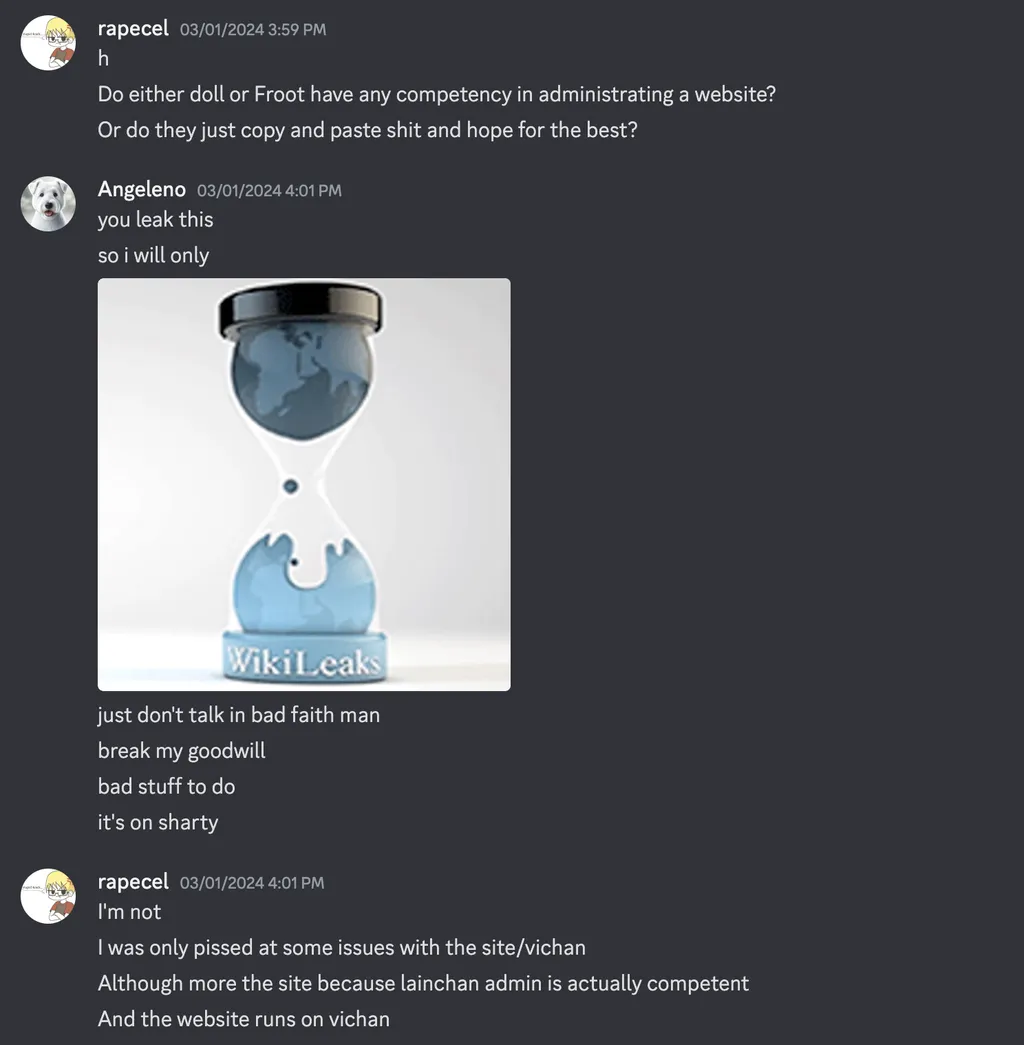Open the WikiLeaks hourglass image attachment
1024x1045 pixels.
click(x=304, y=485)
